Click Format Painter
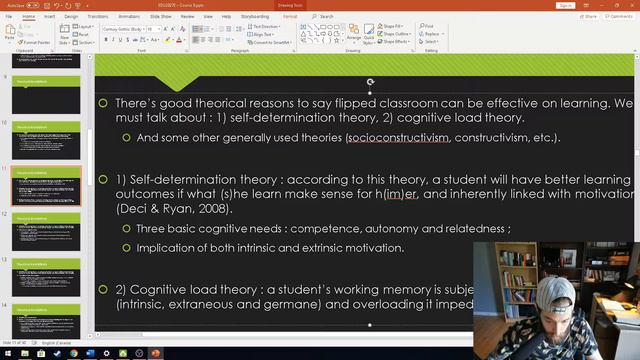 click(x=34, y=42)
